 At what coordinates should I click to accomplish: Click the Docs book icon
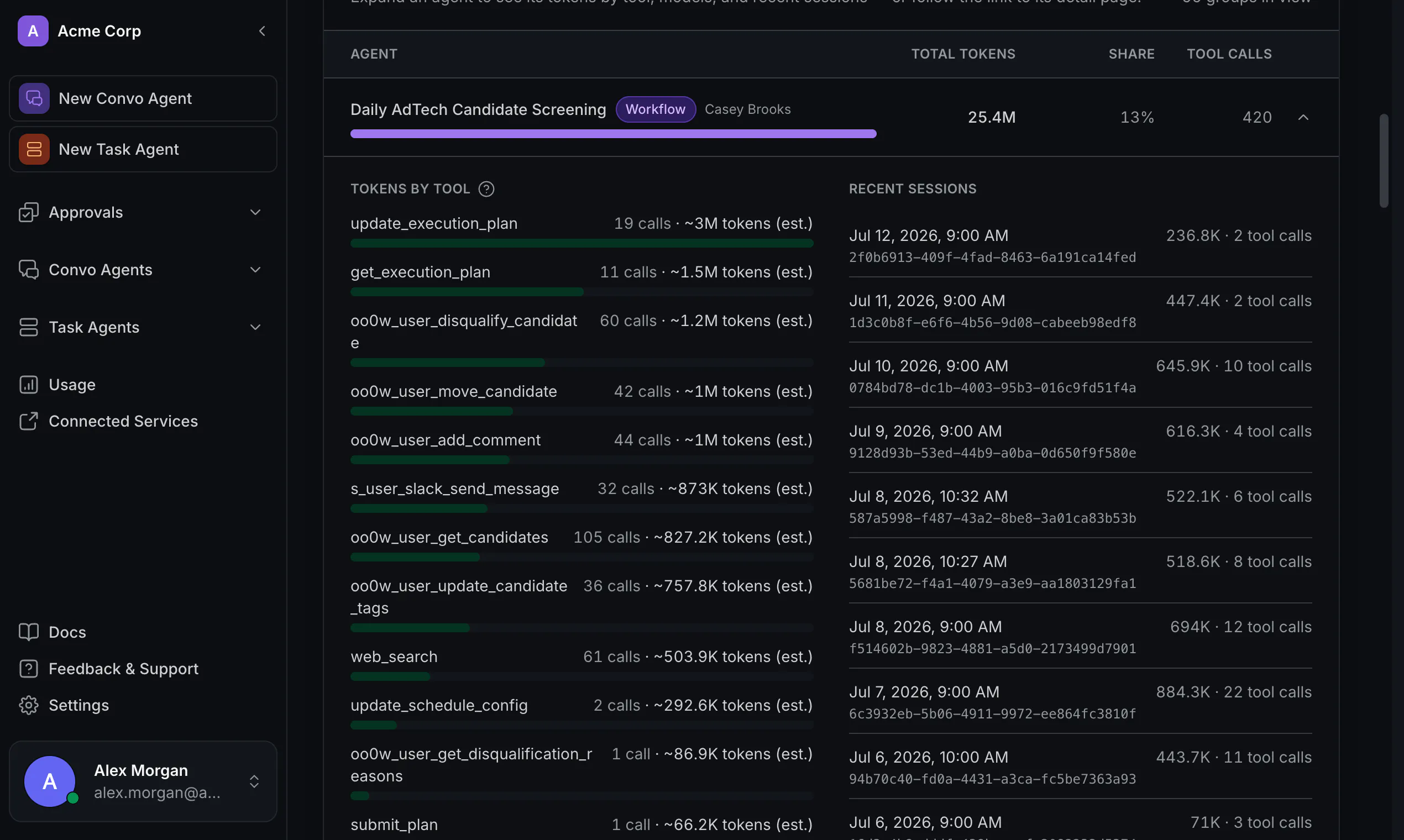[28, 632]
